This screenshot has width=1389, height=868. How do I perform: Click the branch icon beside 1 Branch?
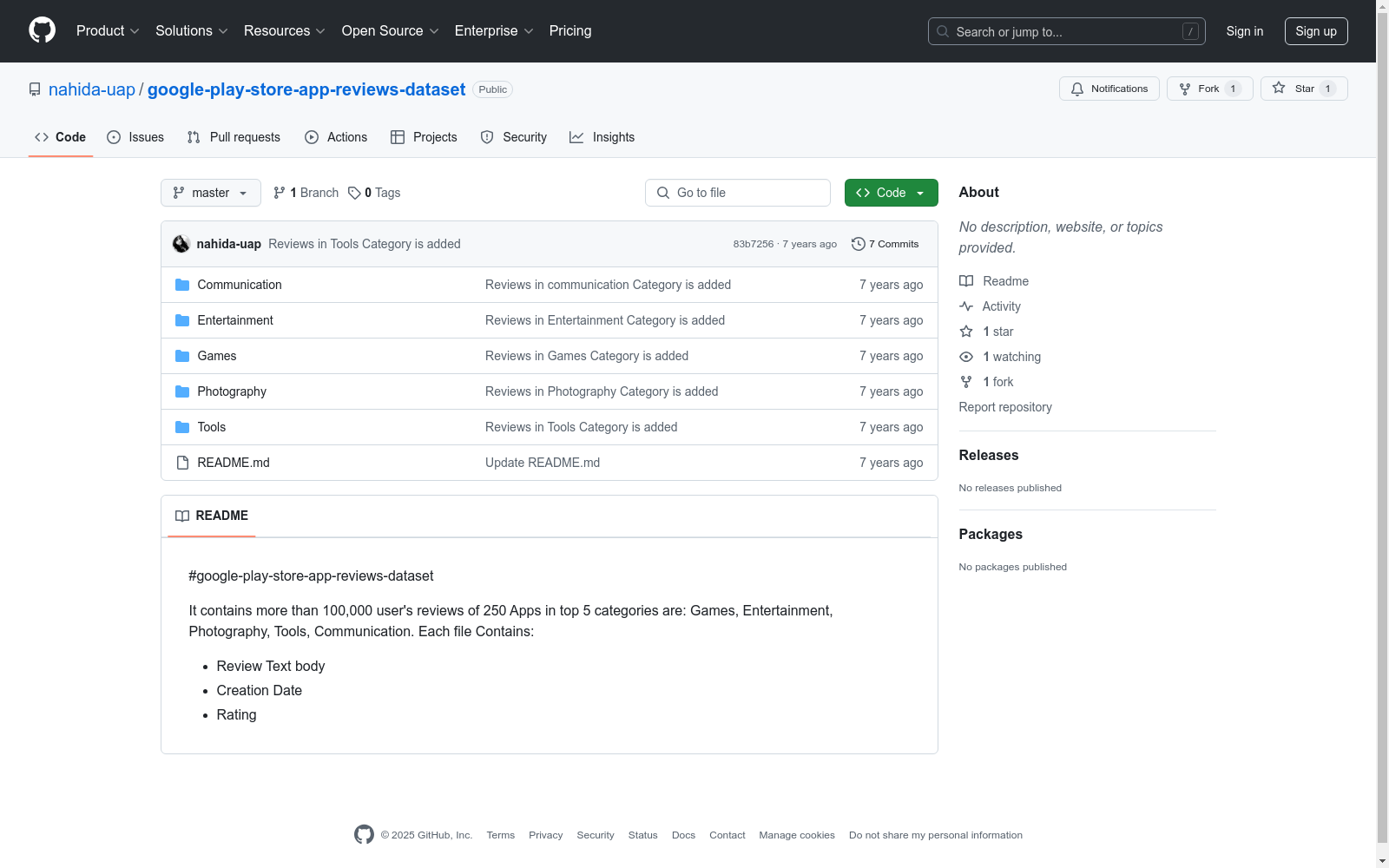[x=280, y=193]
